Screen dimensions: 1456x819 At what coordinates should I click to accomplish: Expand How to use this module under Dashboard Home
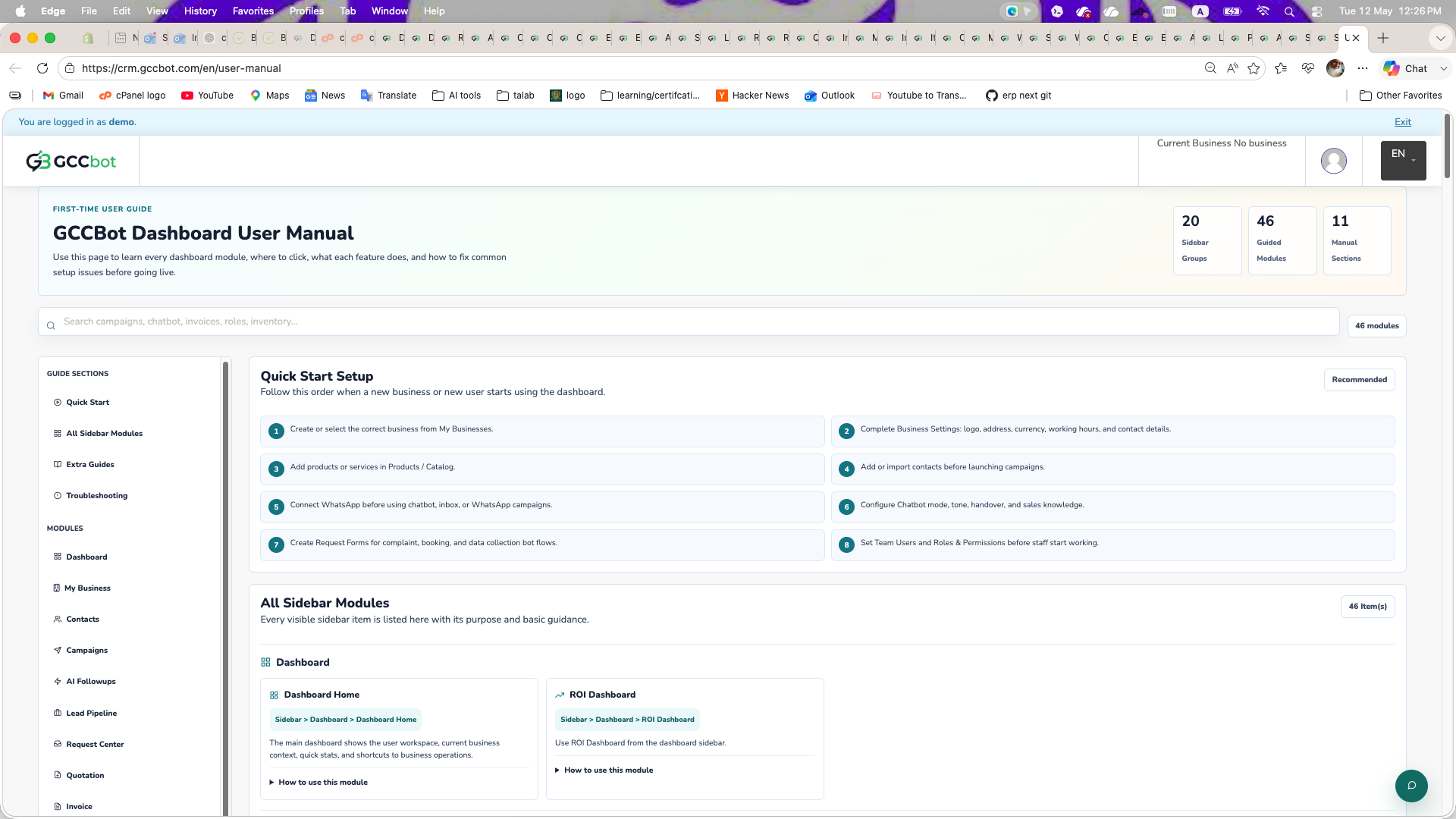[318, 782]
